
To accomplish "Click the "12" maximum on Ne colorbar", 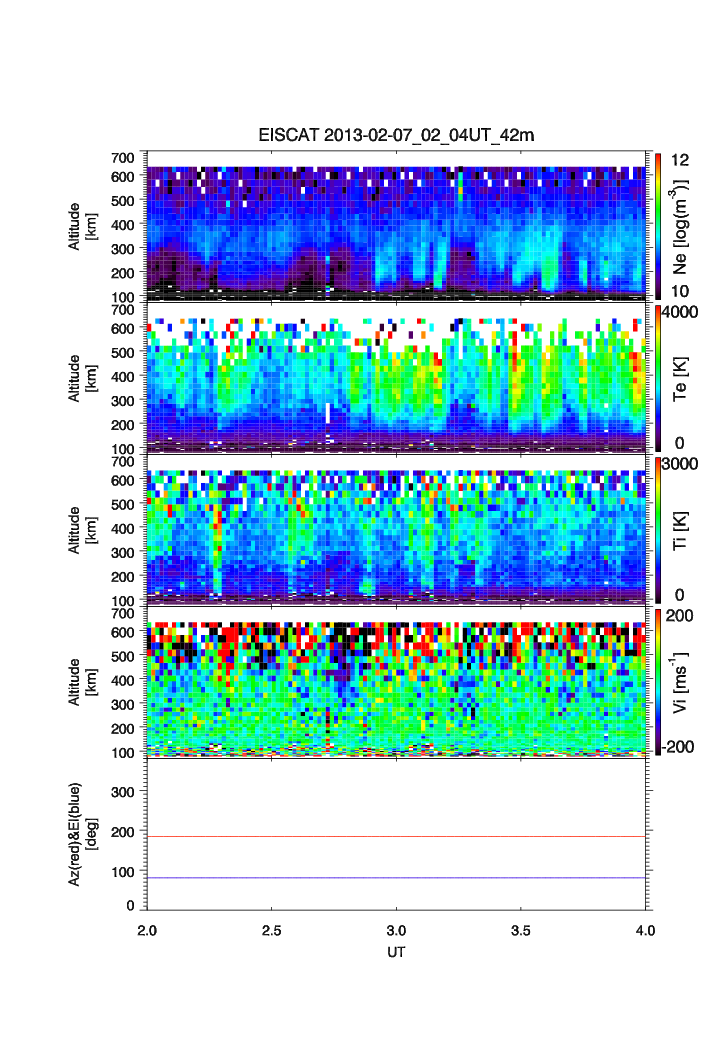I will coord(680,160).
